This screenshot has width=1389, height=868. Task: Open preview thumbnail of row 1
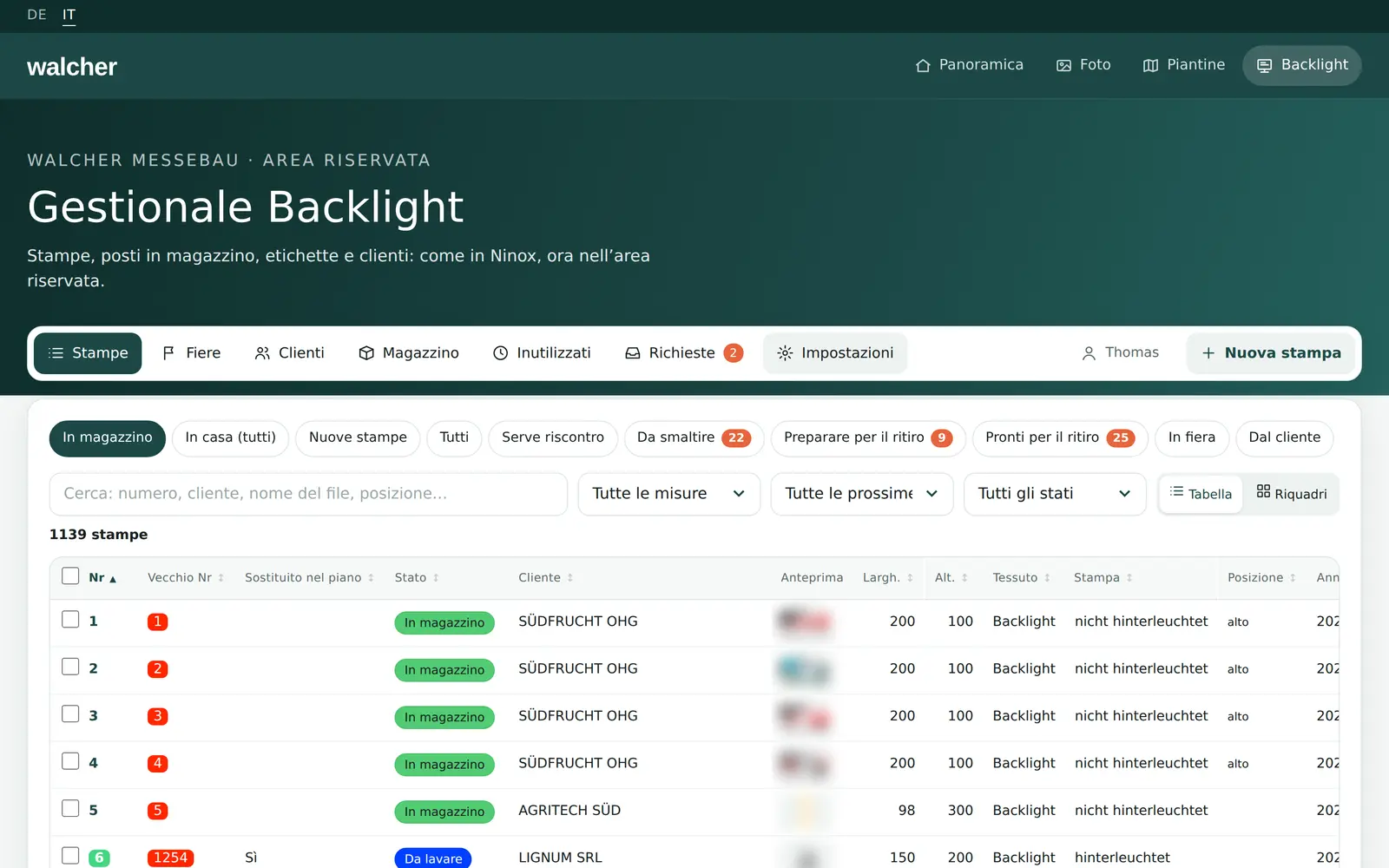[805, 621]
